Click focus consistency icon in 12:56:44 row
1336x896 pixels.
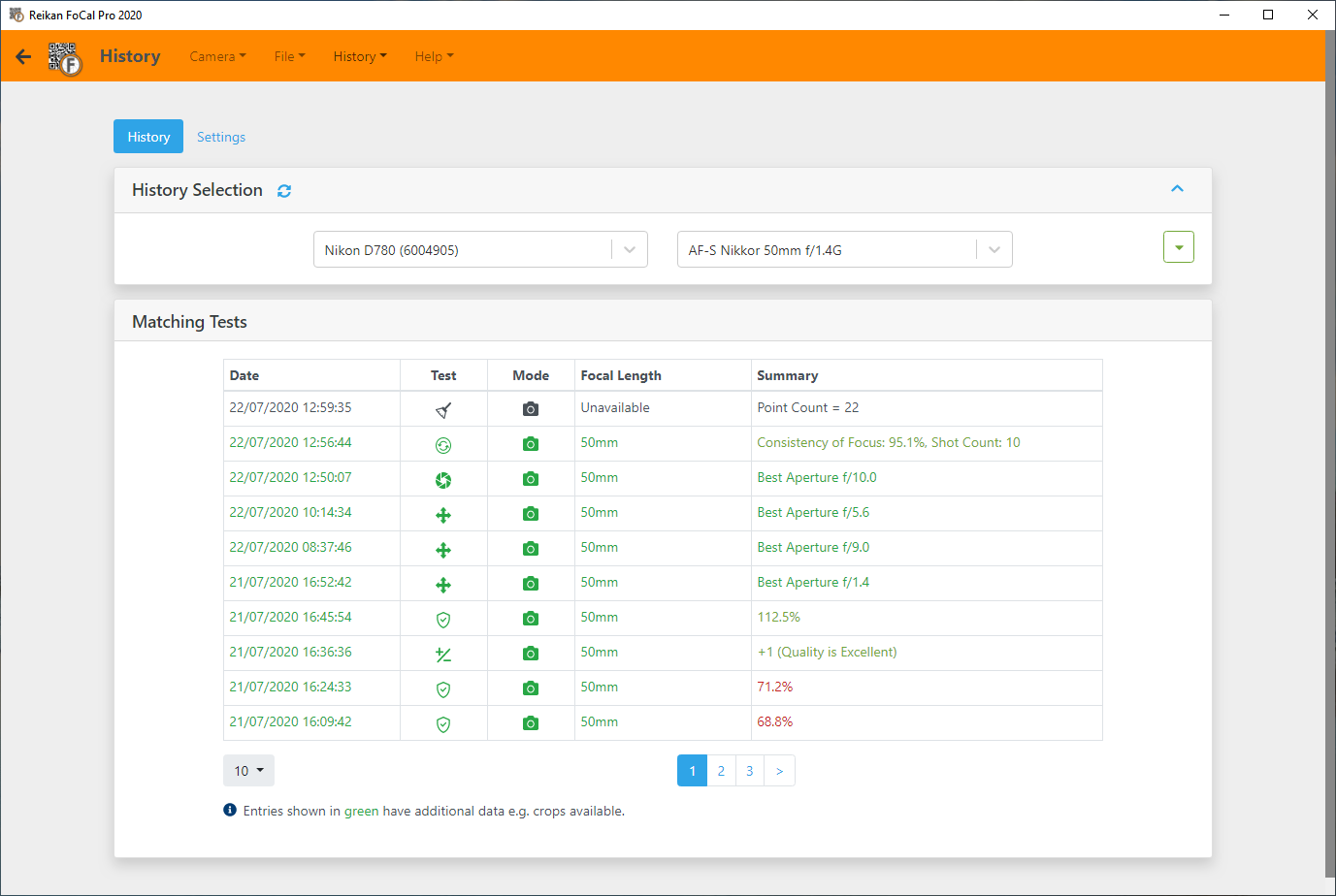click(x=443, y=445)
